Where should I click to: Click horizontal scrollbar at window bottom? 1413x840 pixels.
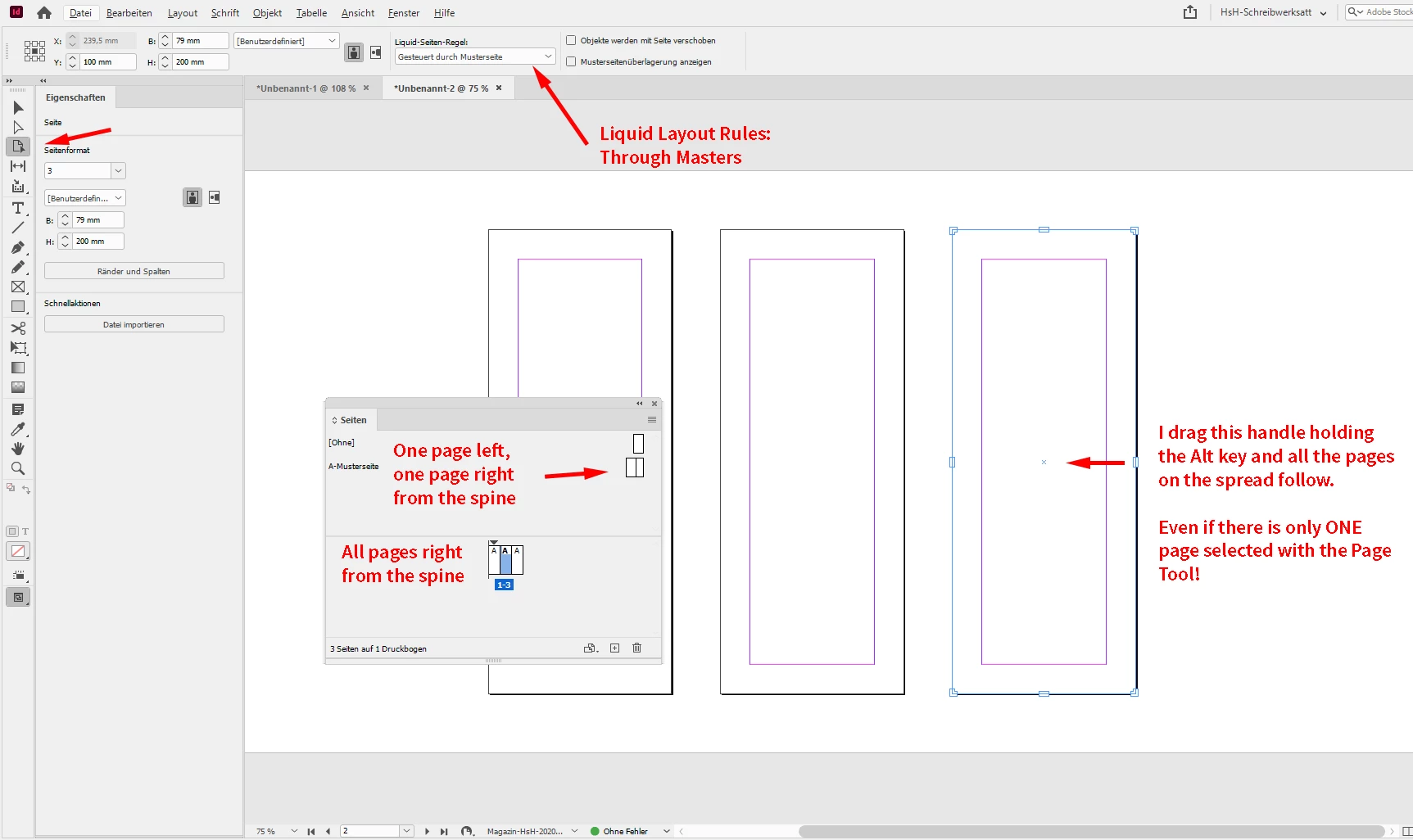[1091, 831]
